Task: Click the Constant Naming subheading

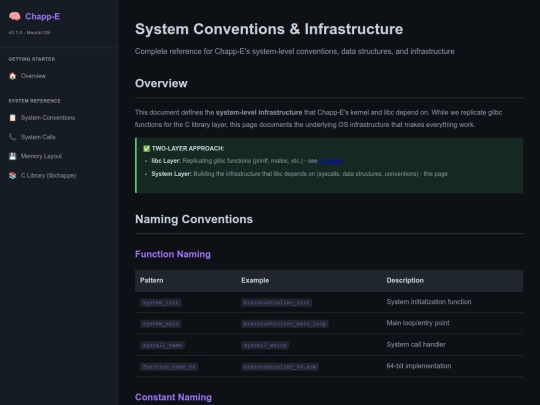Action: pyautogui.click(x=173, y=397)
